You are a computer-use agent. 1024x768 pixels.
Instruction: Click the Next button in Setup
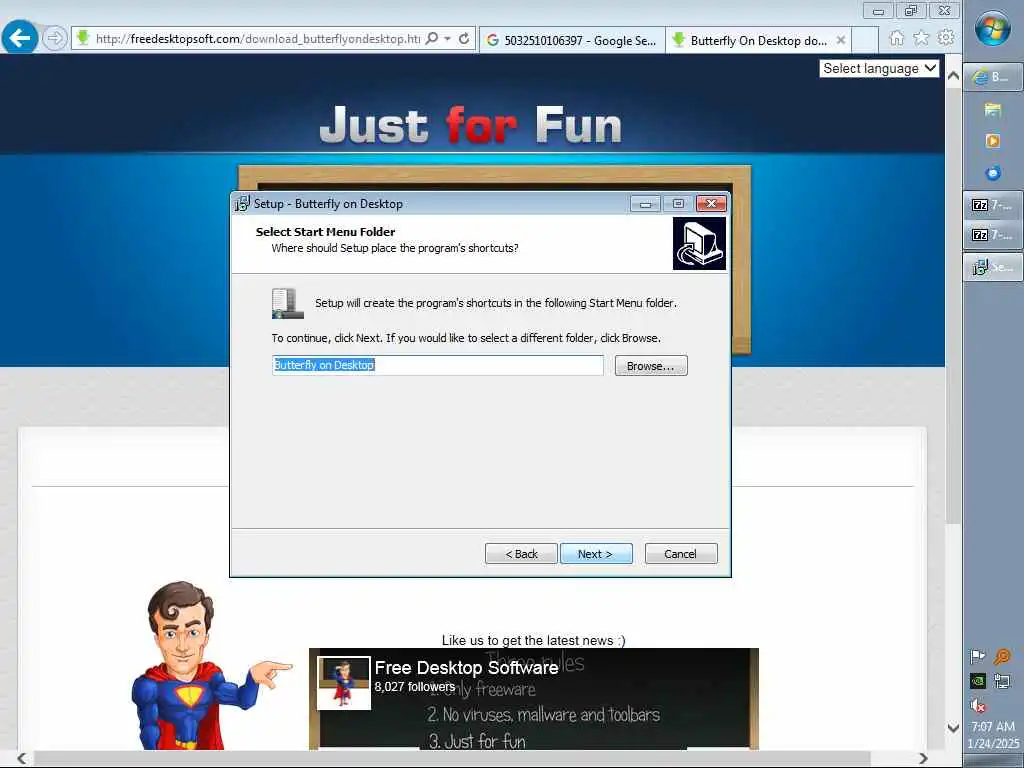point(596,553)
